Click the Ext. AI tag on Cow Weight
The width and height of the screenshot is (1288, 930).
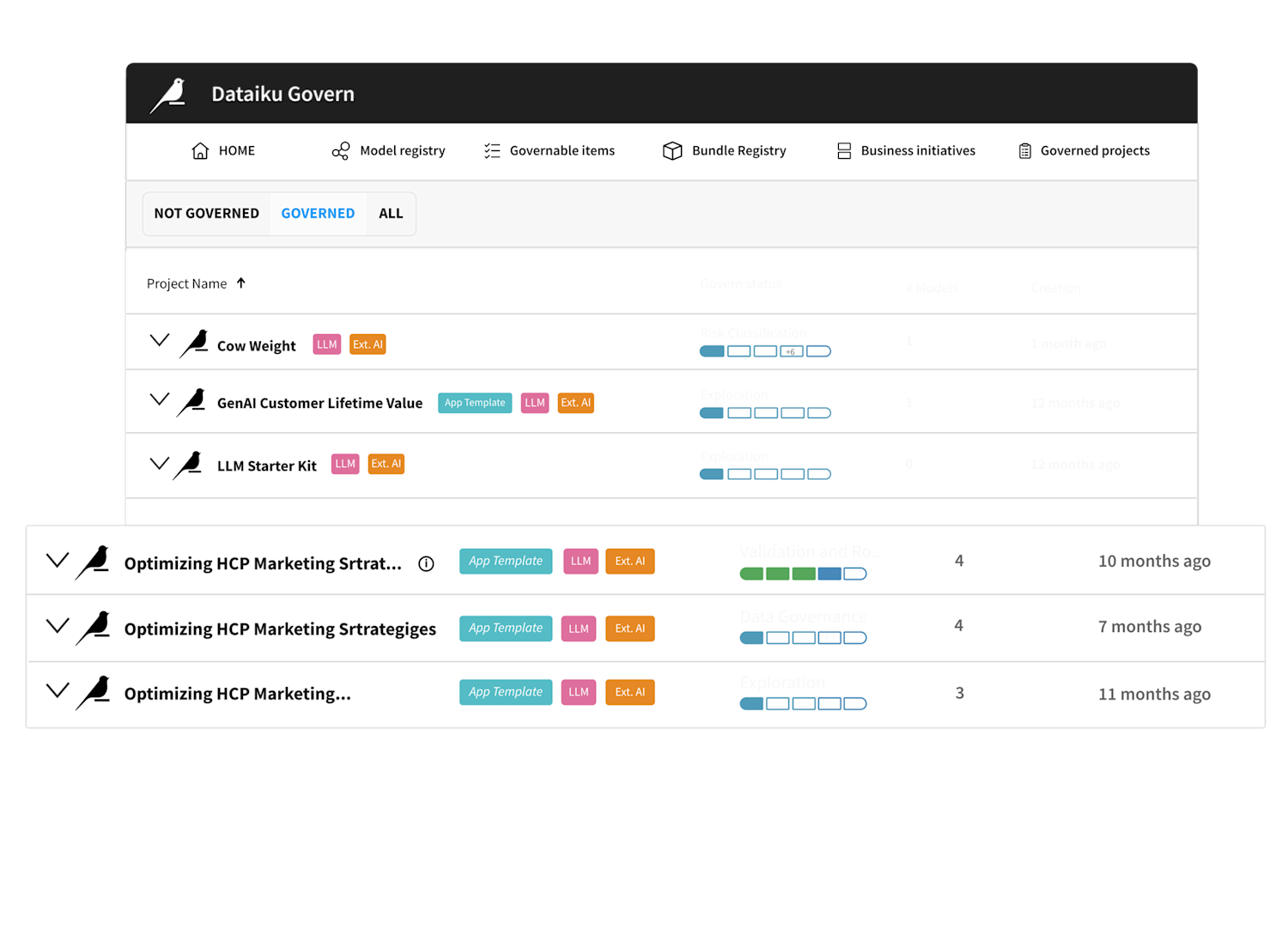click(368, 344)
